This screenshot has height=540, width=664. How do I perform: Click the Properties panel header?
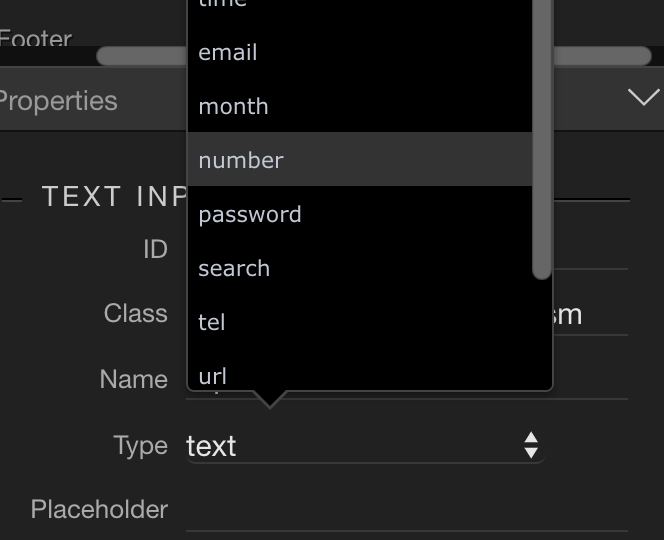(x=332, y=99)
